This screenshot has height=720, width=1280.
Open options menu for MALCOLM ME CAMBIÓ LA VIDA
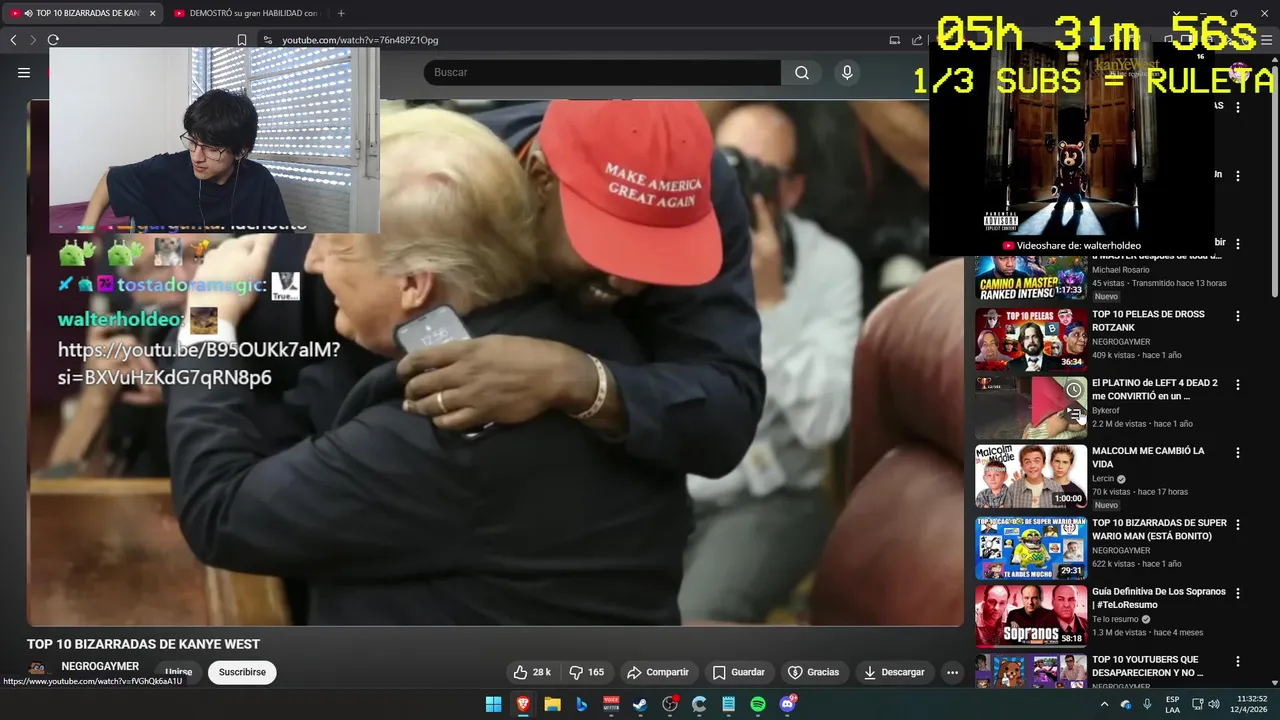click(x=1238, y=453)
